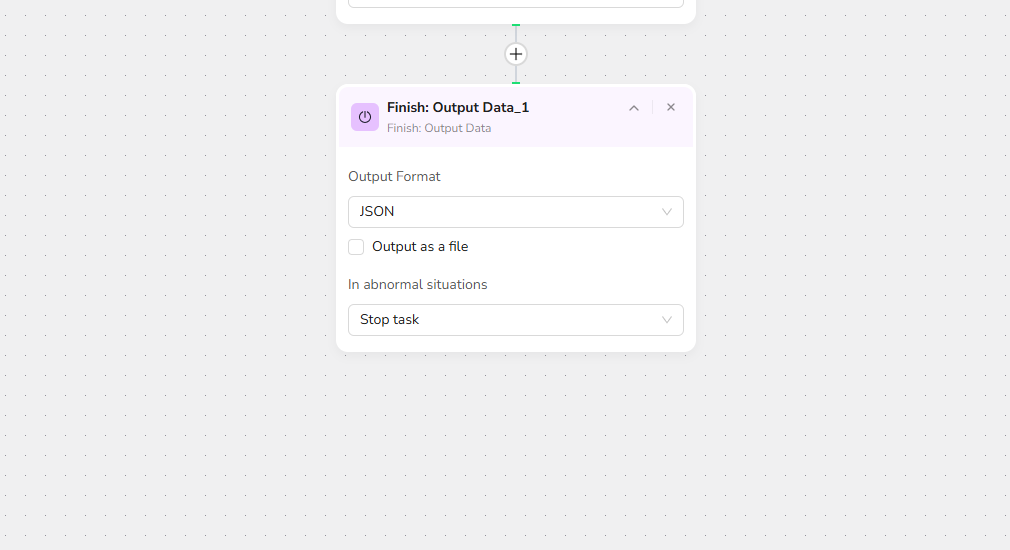The image size is (1010, 550).
Task: Select the Finish: Output Data_1 title text
Action: click(458, 108)
